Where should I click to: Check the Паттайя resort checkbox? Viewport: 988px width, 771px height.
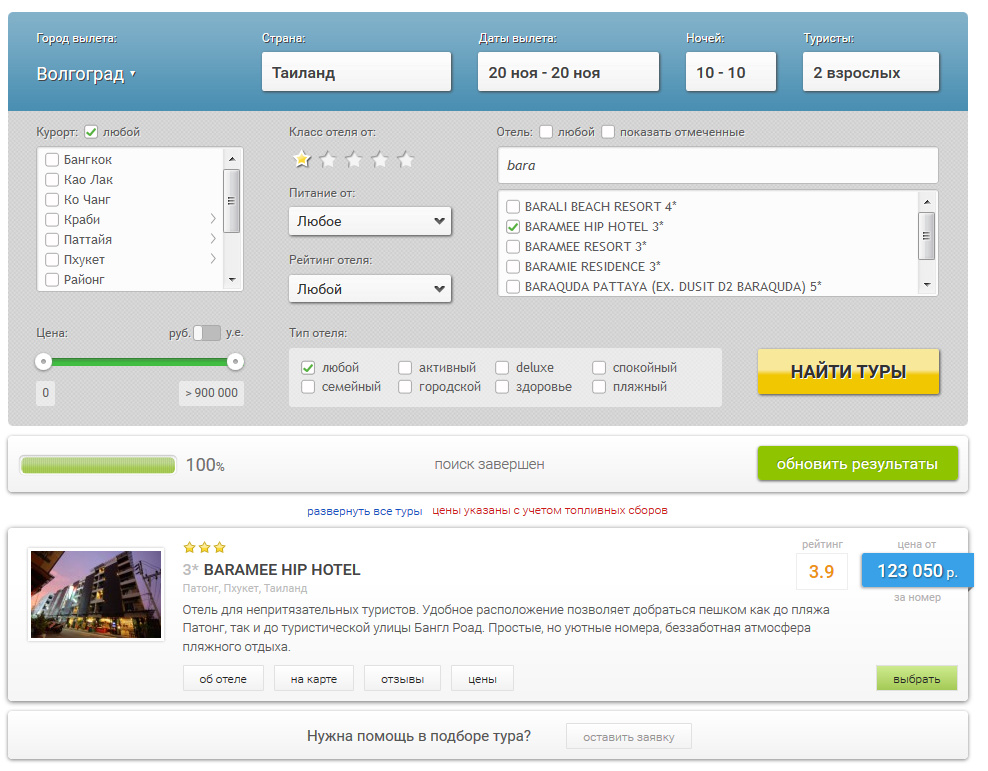click(52, 240)
